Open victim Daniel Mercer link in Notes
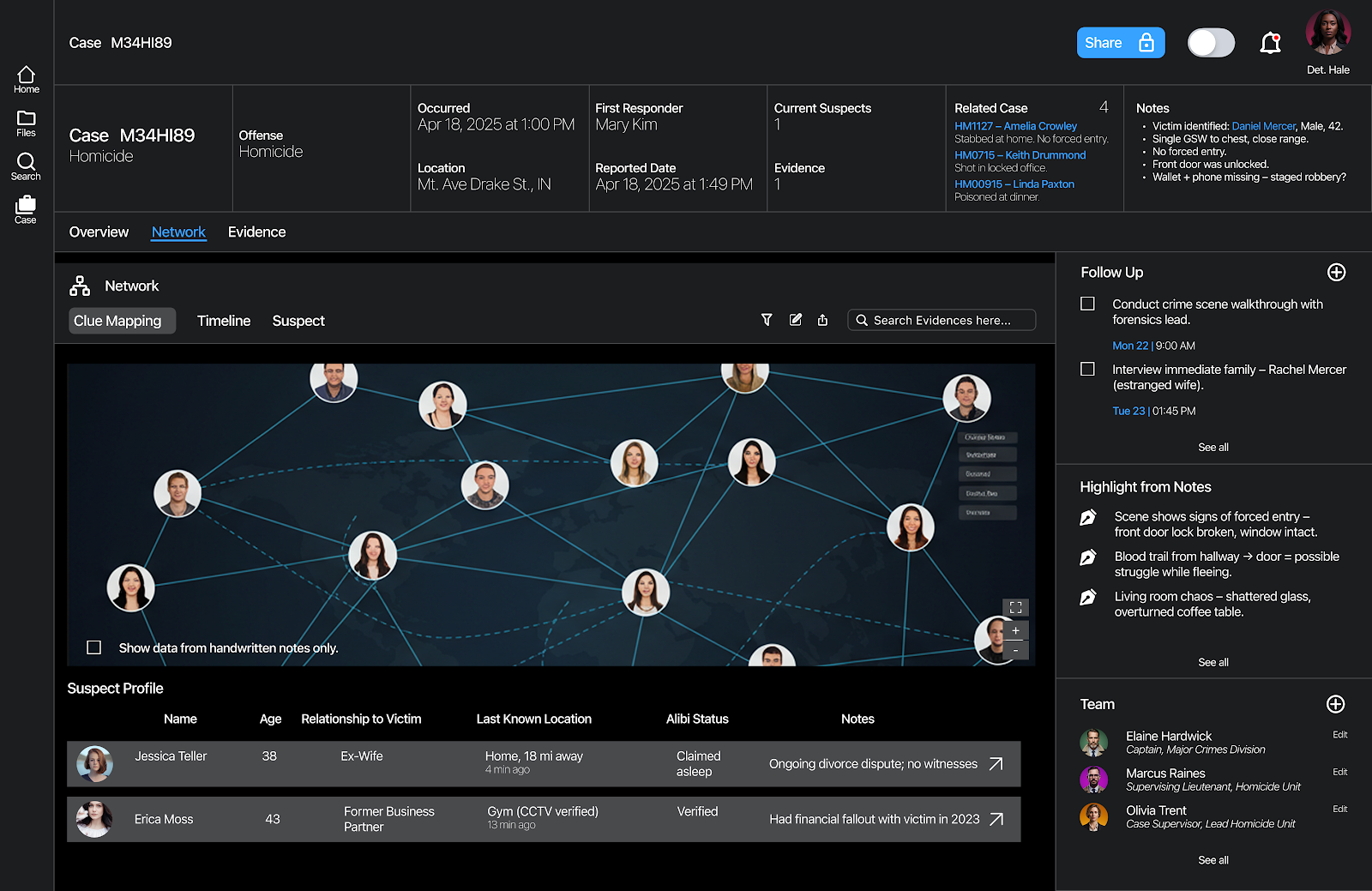Screen dimensions: 1372x891 1263,126
